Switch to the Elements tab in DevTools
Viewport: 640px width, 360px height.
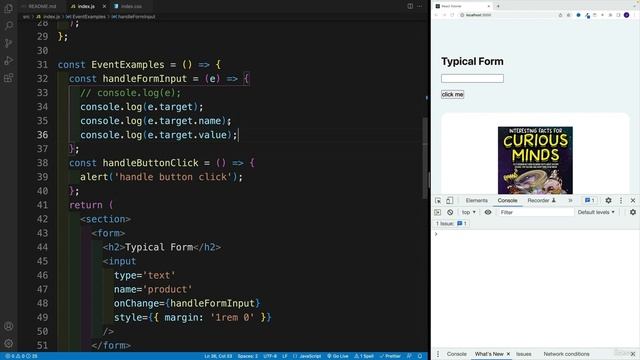click(x=477, y=200)
